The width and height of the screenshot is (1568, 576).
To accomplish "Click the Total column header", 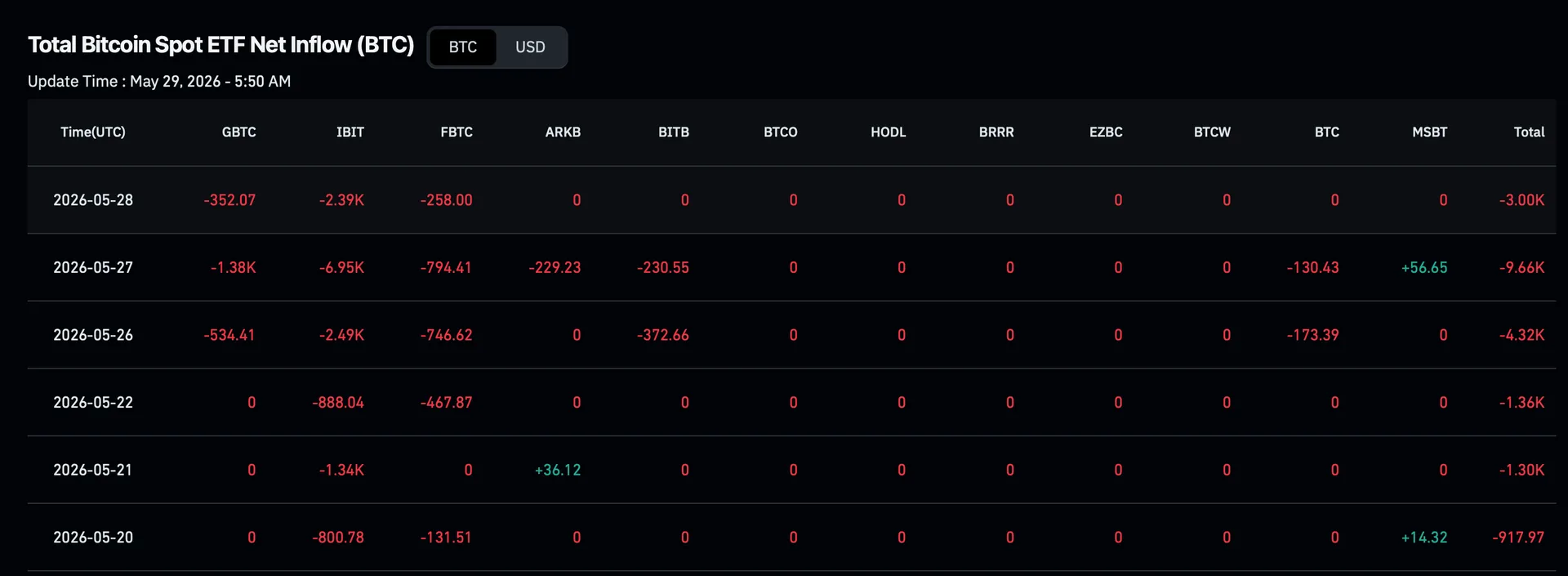I will 1530,132.
